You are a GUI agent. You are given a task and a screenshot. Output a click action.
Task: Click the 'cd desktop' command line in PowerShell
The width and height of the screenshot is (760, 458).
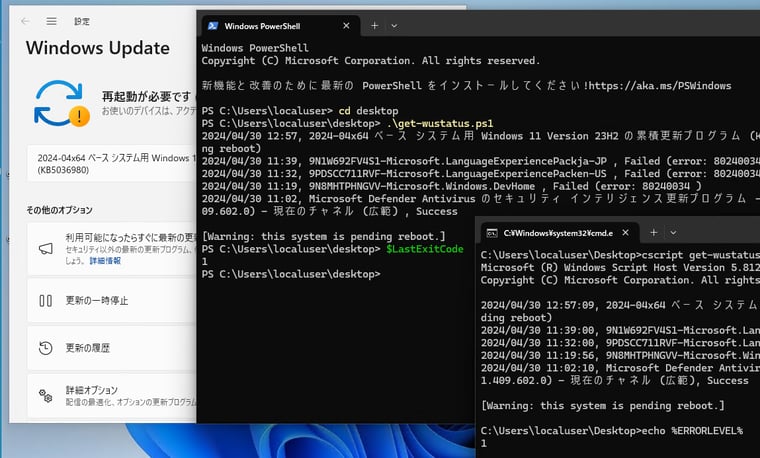coord(300,111)
